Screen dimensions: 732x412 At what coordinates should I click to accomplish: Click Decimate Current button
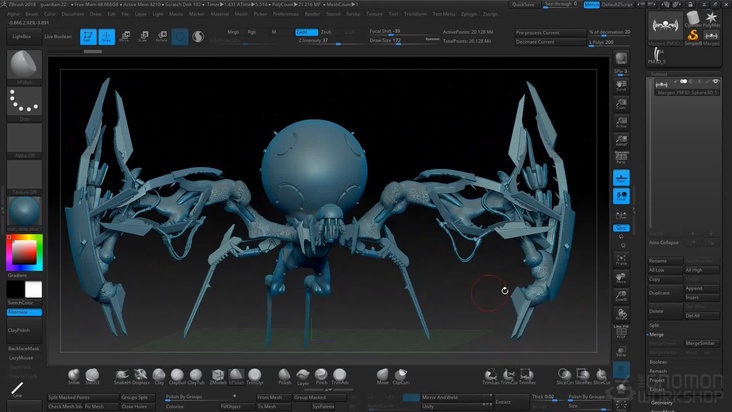tap(550, 42)
